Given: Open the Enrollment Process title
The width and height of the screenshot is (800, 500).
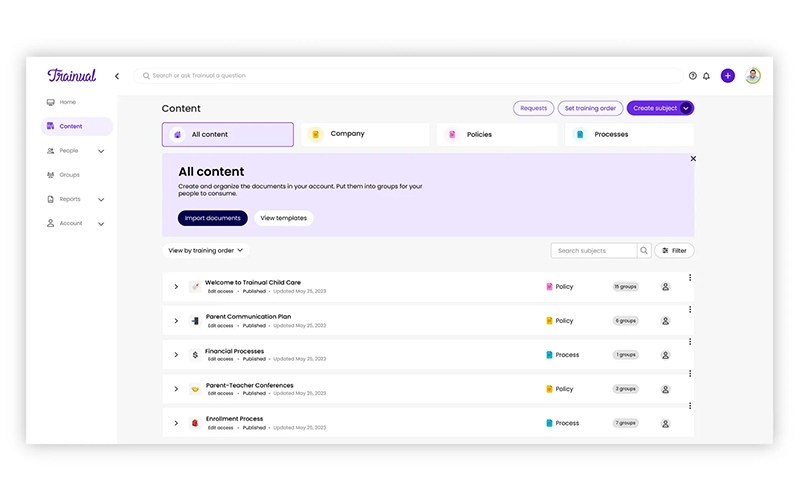Looking at the screenshot, I should pos(234,419).
